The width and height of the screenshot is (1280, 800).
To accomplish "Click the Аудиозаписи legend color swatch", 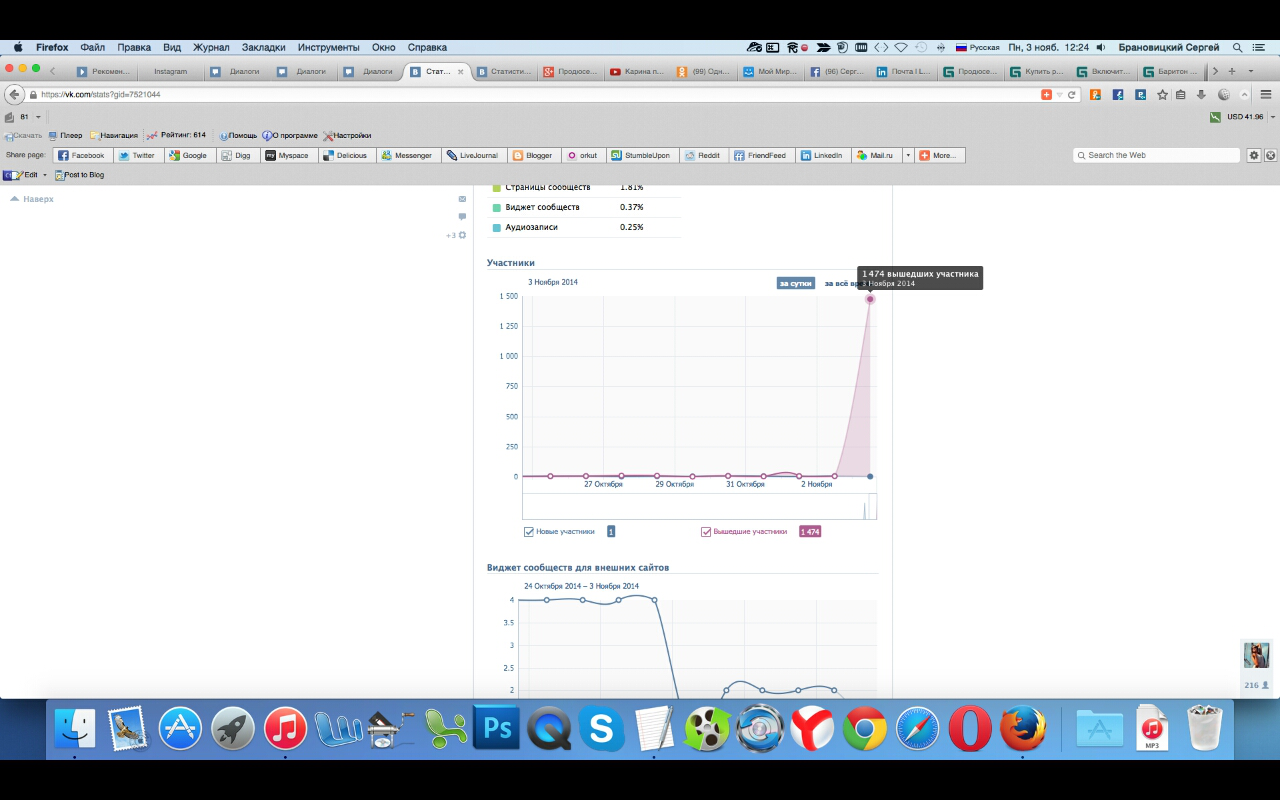I will pos(497,227).
